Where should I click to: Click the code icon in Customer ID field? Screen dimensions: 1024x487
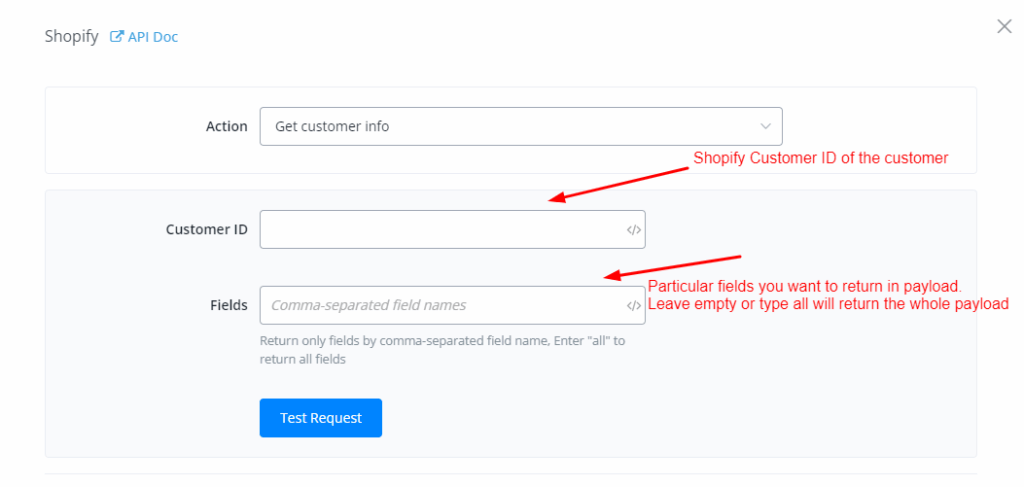click(x=633, y=230)
